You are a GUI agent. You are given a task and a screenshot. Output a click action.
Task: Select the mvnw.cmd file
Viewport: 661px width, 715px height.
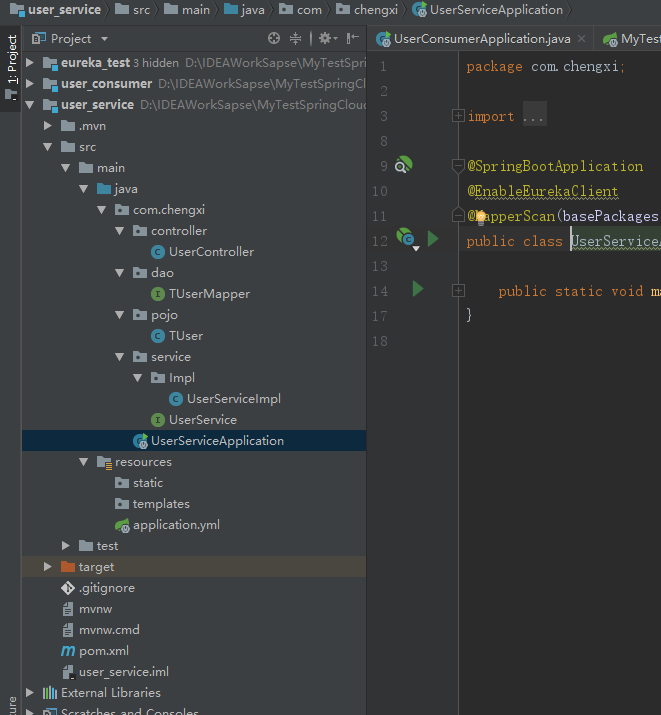100,630
